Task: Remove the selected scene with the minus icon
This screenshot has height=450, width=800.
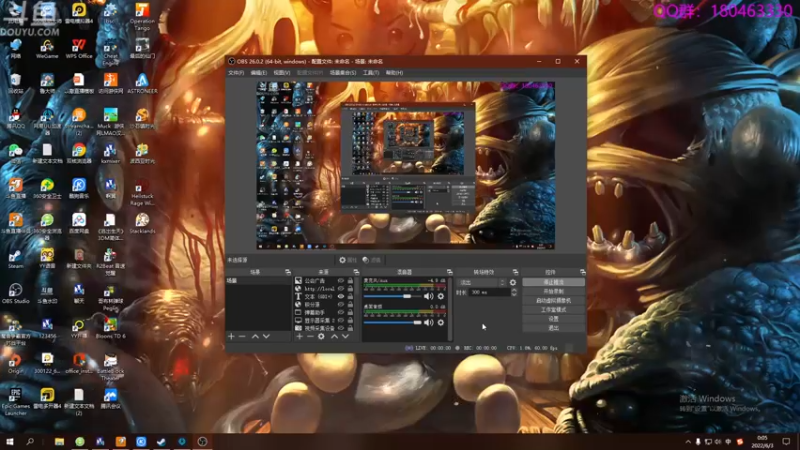Action: click(x=242, y=337)
